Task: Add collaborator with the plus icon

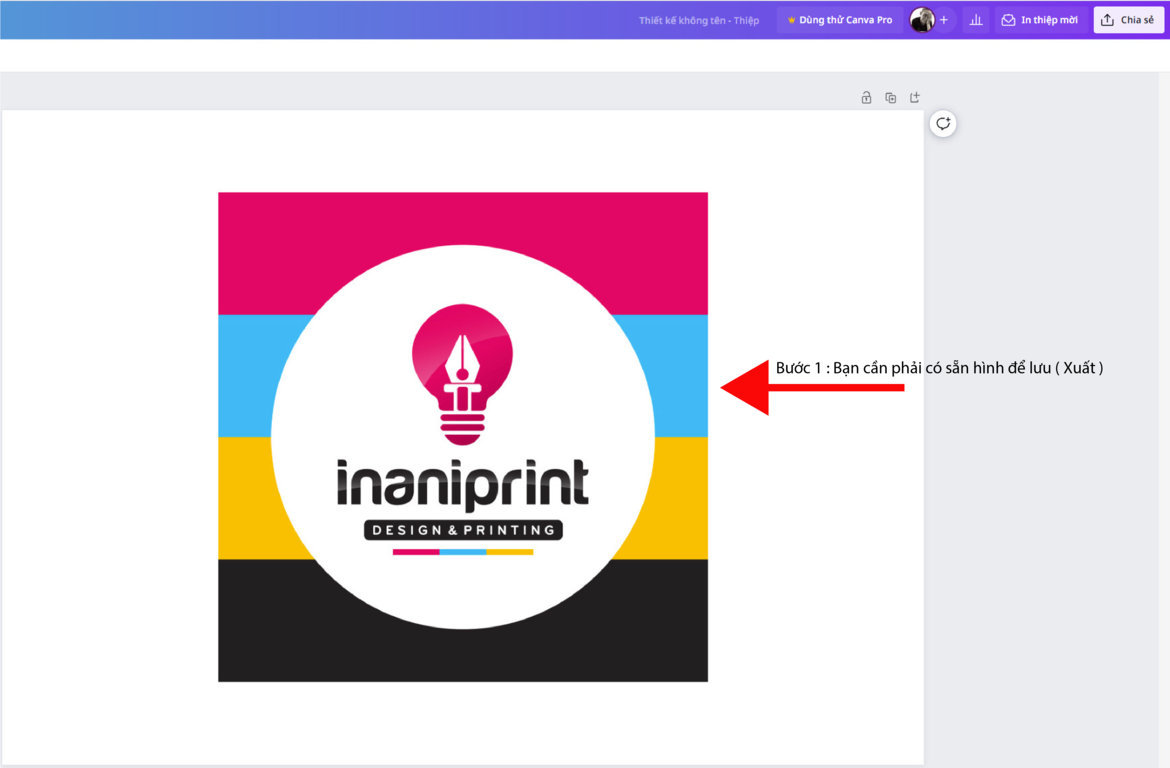Action: click(x=944, y=20)
